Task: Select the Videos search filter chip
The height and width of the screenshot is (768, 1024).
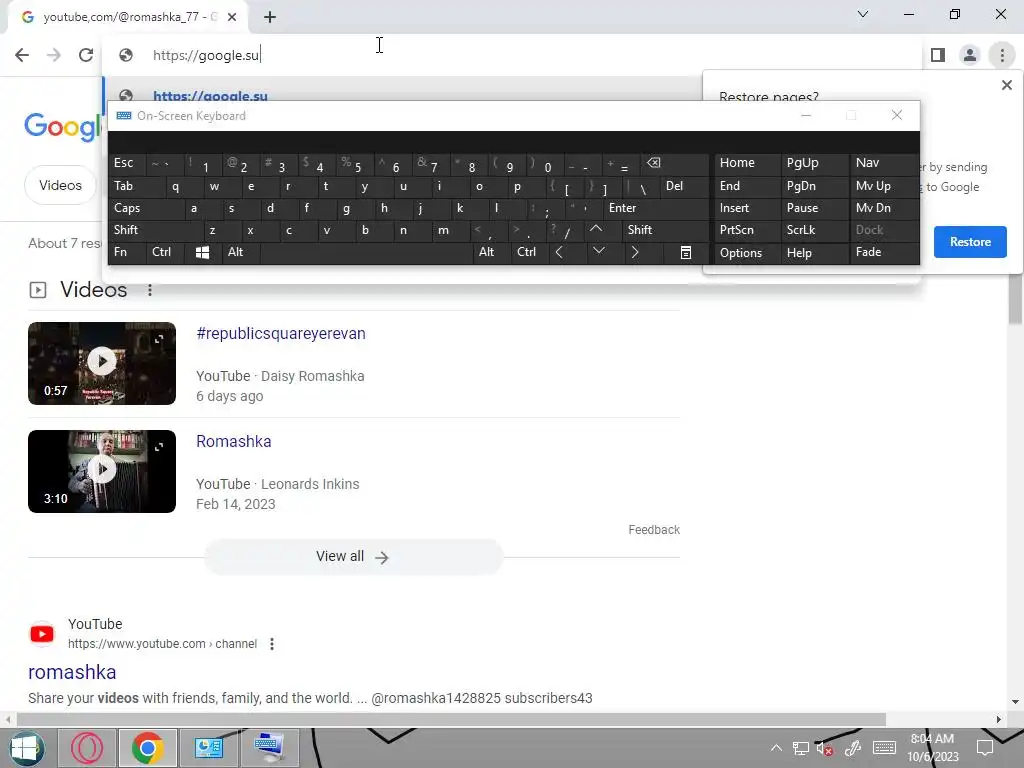Action: (60, 185)
